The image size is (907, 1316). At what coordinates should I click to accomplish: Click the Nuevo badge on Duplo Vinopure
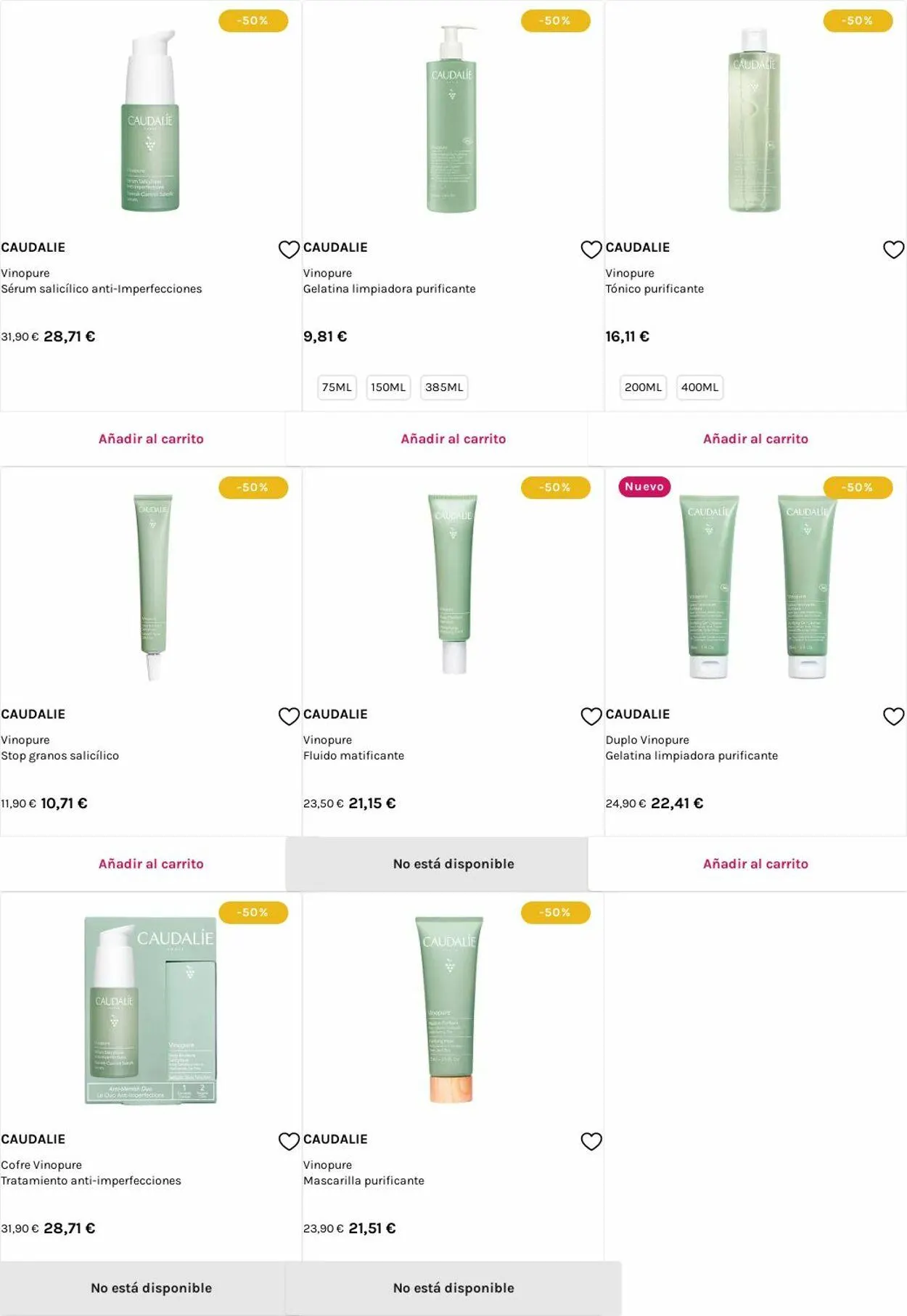pyautogui.click(x=644, y=487)
